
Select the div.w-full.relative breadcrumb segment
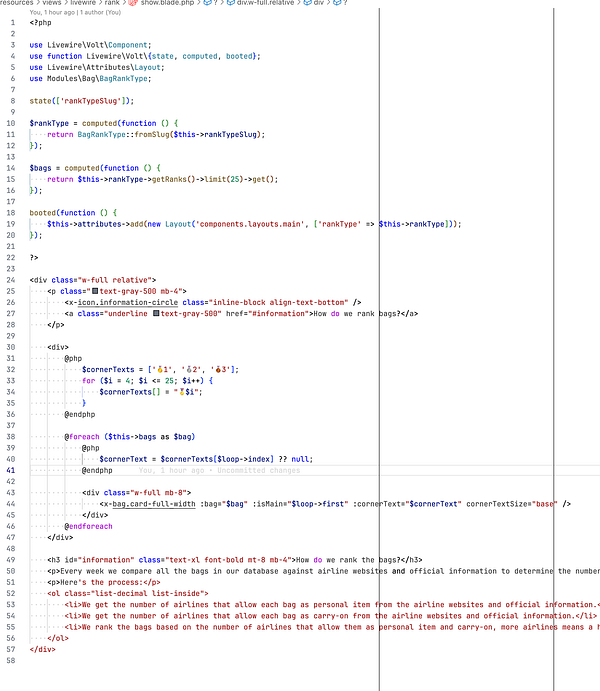[x=265, y=3]
